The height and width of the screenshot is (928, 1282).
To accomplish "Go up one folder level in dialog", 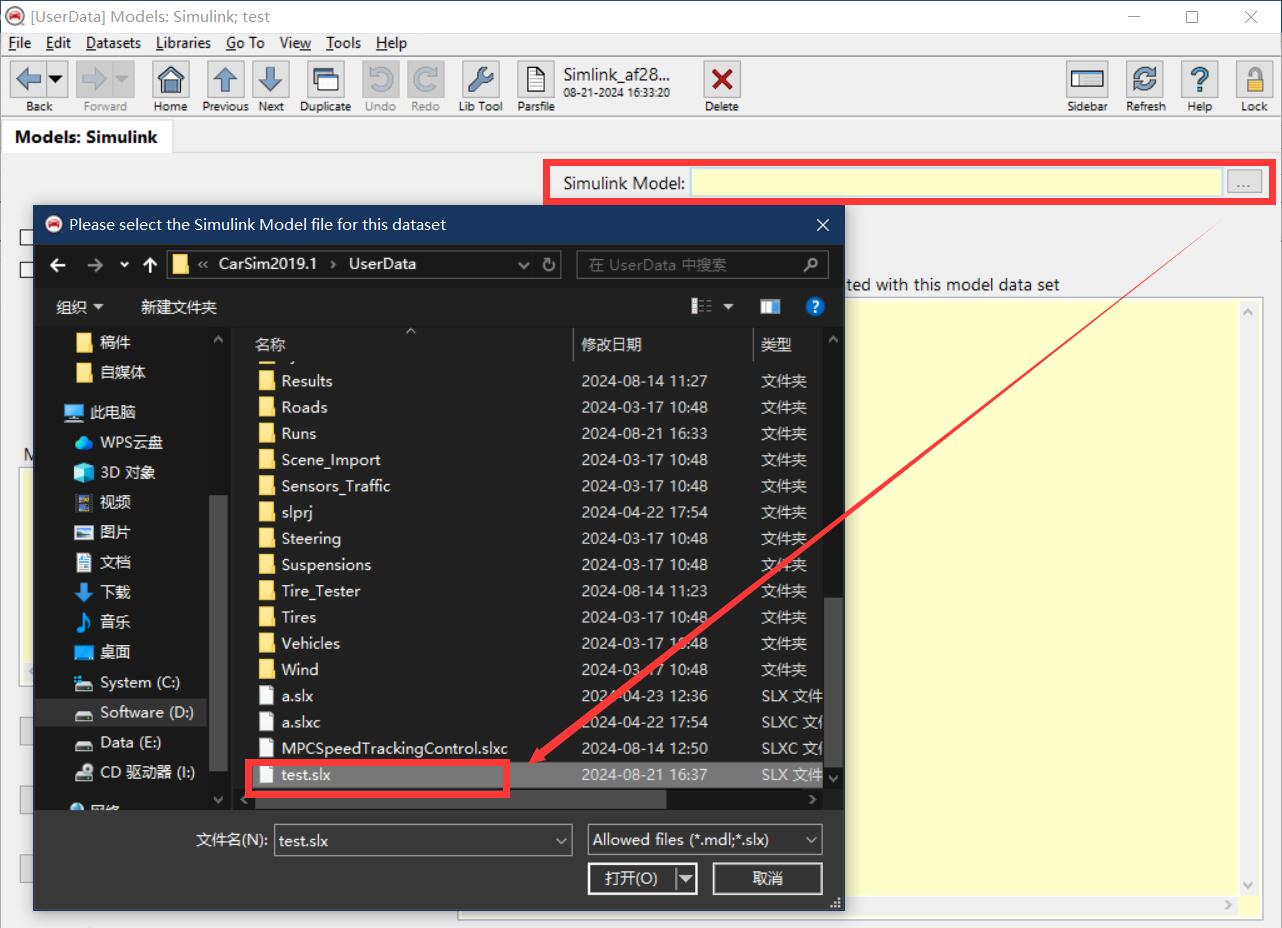I will point(150,265).
